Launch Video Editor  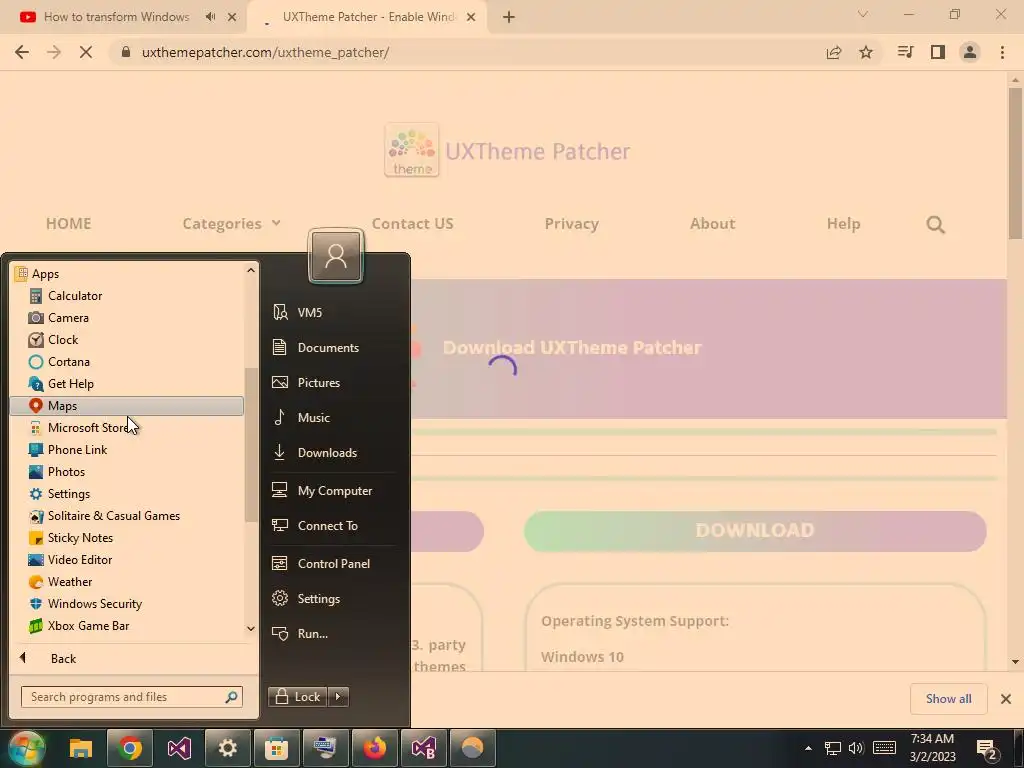(127, 560)
